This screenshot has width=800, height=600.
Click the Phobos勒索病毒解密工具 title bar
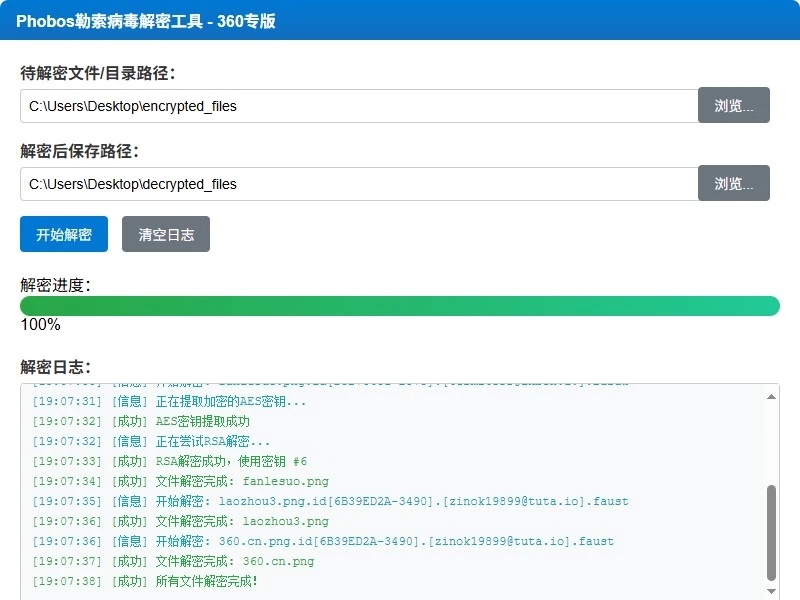click(x=147, y=20)
